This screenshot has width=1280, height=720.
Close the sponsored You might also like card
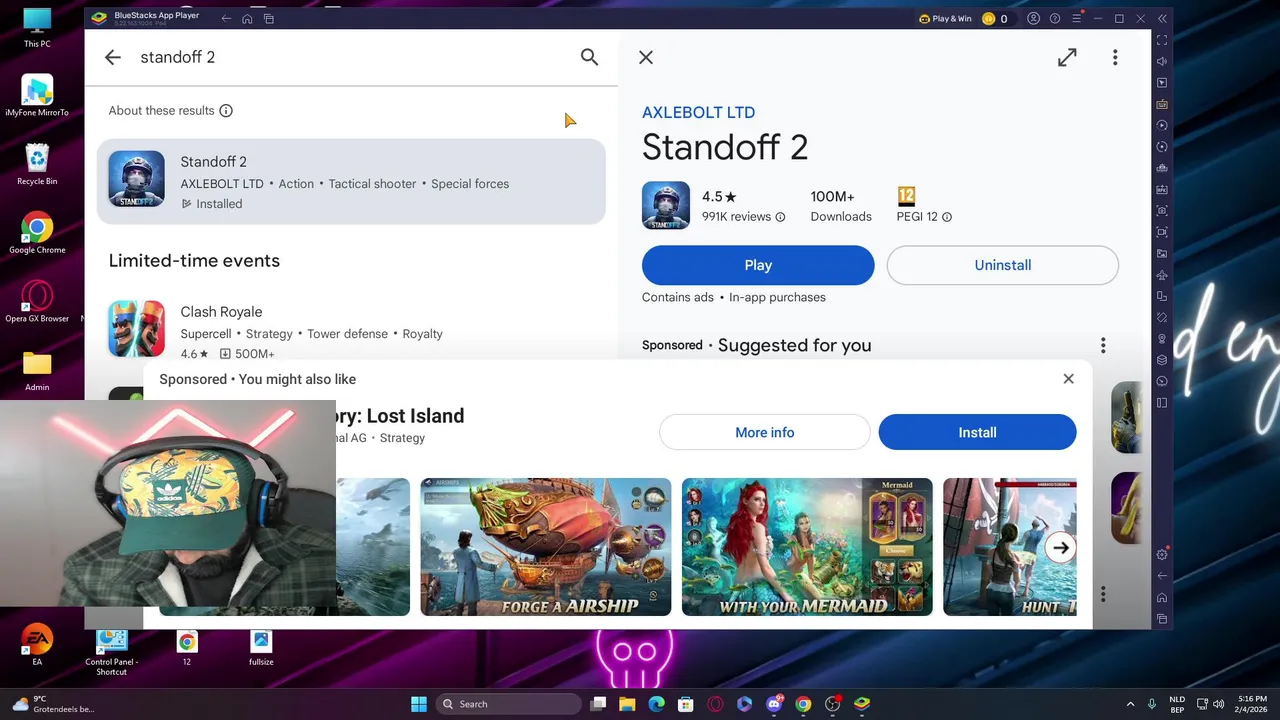[x=1068, y=379]
